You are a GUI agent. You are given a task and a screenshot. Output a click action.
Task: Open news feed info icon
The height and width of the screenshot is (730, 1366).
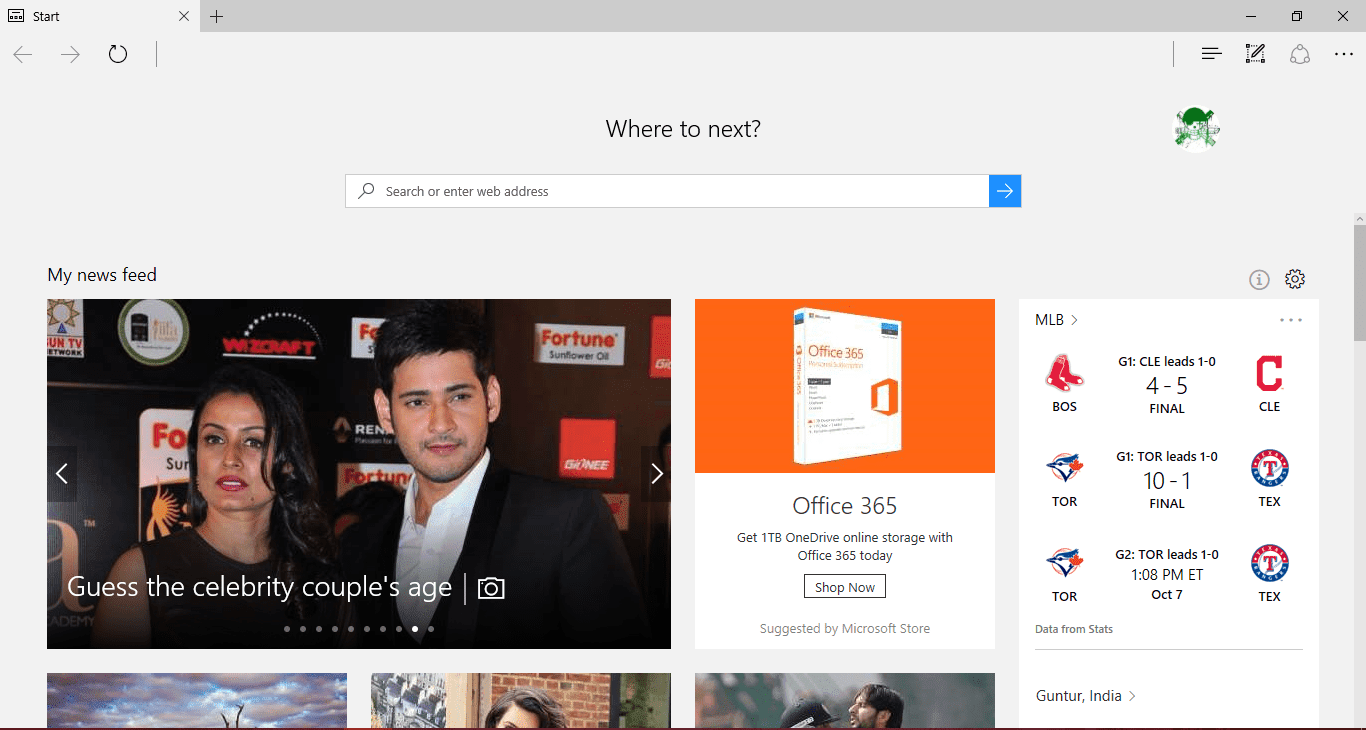tap(1259, 280)
